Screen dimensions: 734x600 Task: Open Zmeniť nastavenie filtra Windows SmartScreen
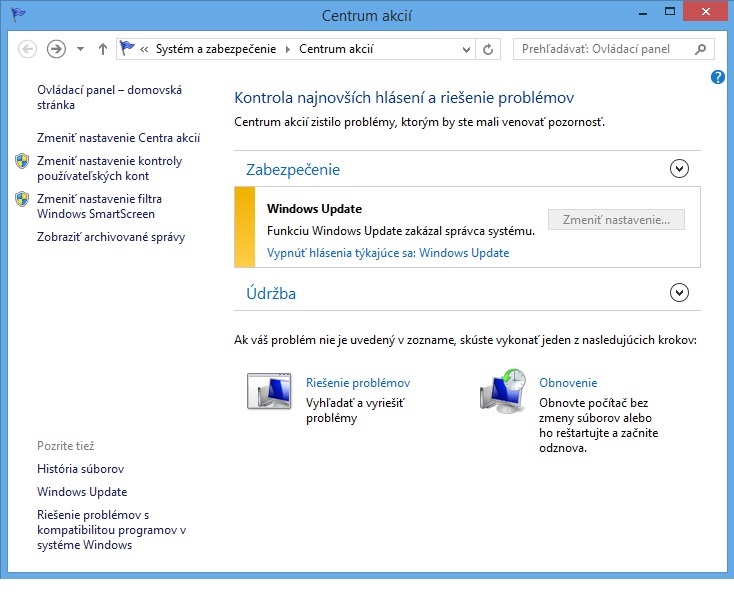(99, 206)
